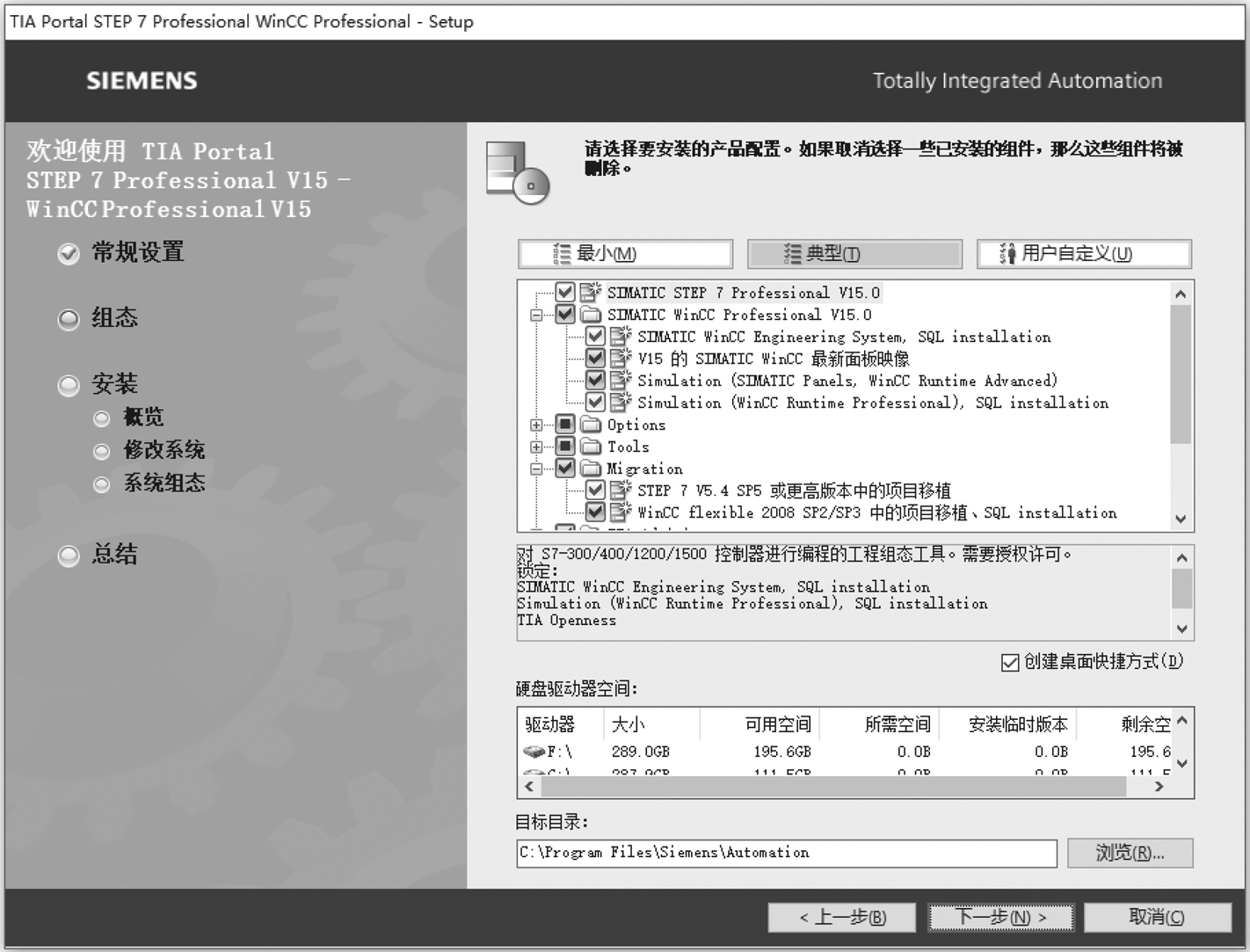Disable 创建桌面快捷方式 checkbox
1250x952 pixels.
(x=1010, y=662)
